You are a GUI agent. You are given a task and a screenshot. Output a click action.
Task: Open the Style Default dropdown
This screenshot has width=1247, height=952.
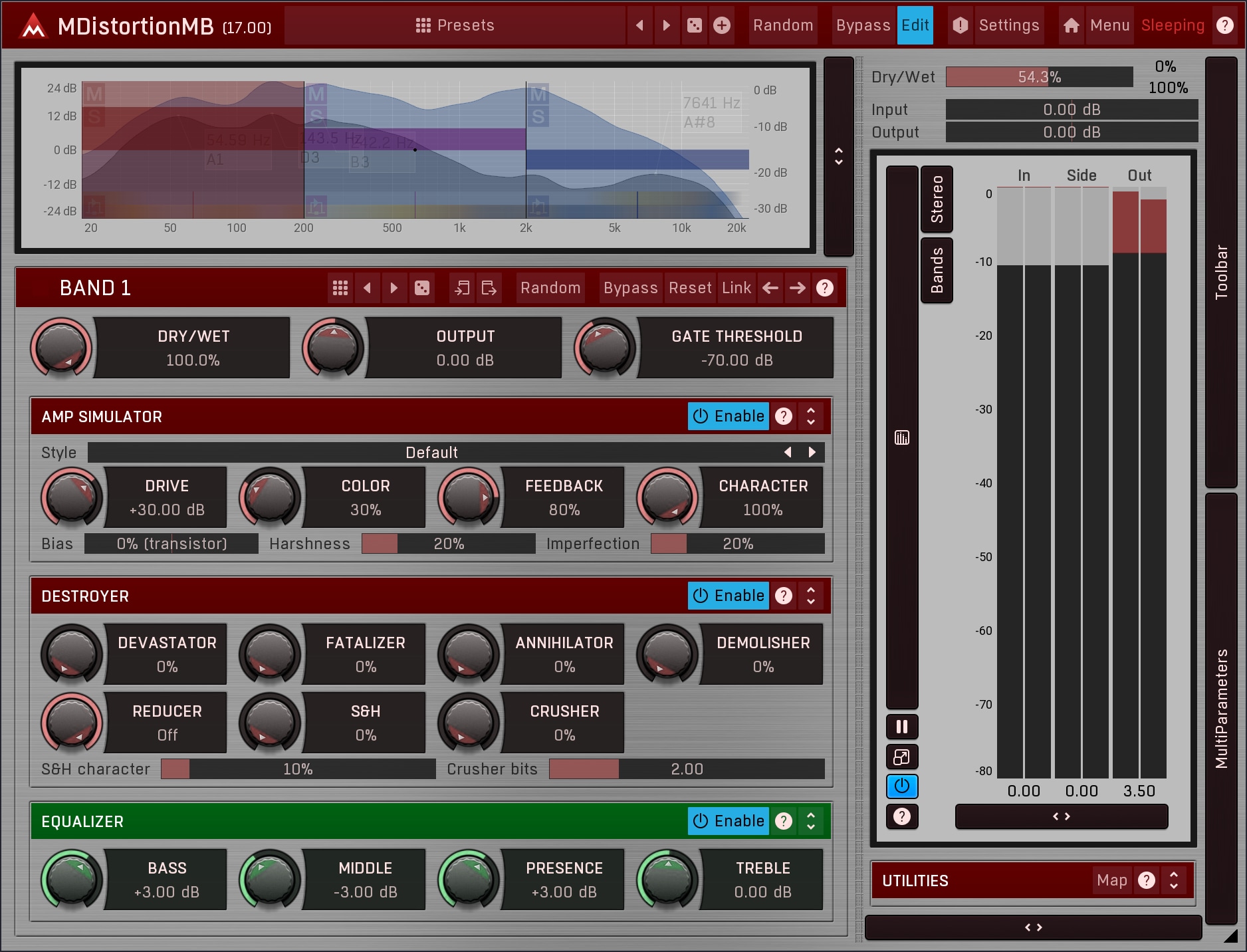click(432, 453)
